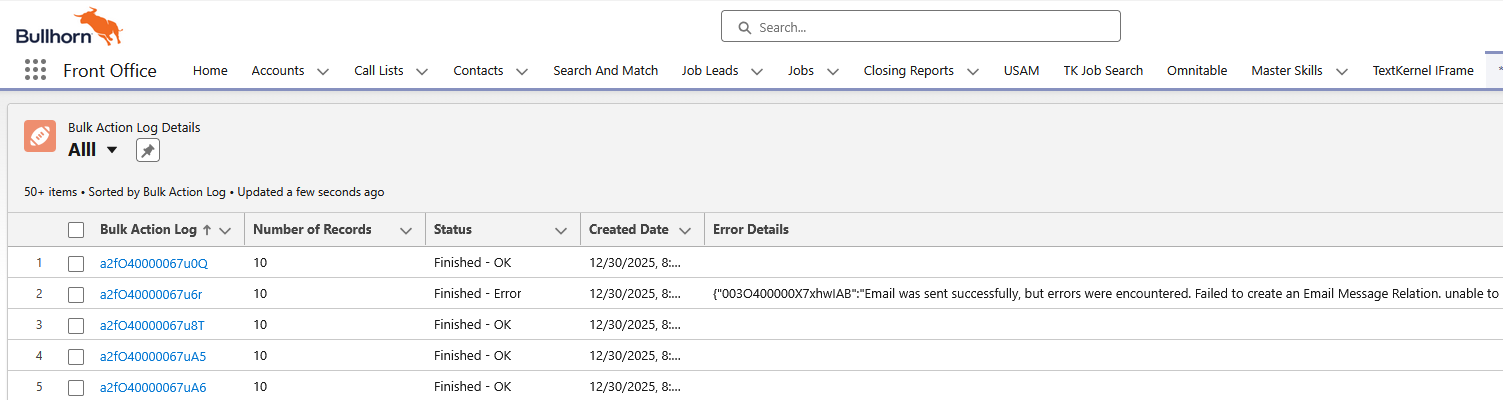Expand the Accounts tab dropdown chevron
1503x400 pixels.
(x=322, y=71)
